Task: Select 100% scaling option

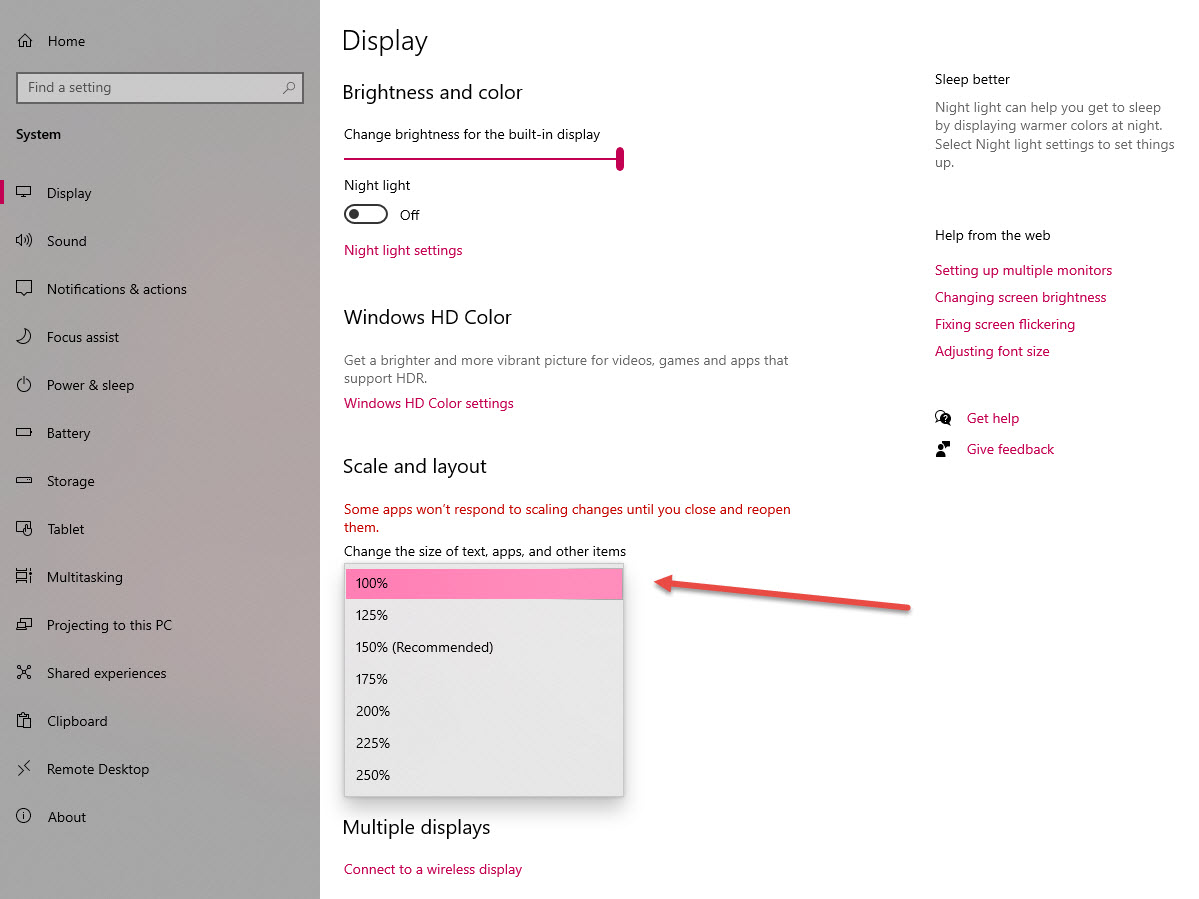Action: pyautogui.click(x=484, y=583)
